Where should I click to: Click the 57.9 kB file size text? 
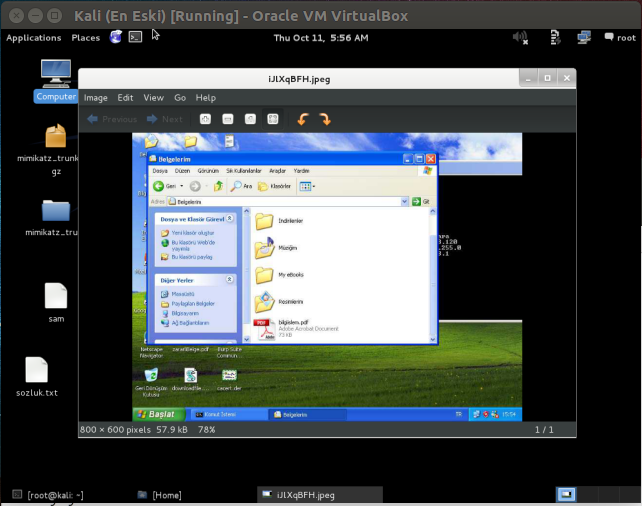point(172,429)
